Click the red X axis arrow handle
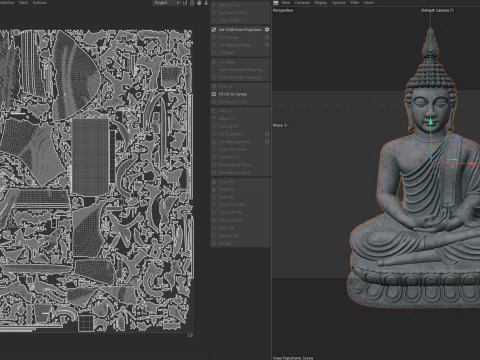The width and height of the screenshot is (480, 360). click(472, 164)
